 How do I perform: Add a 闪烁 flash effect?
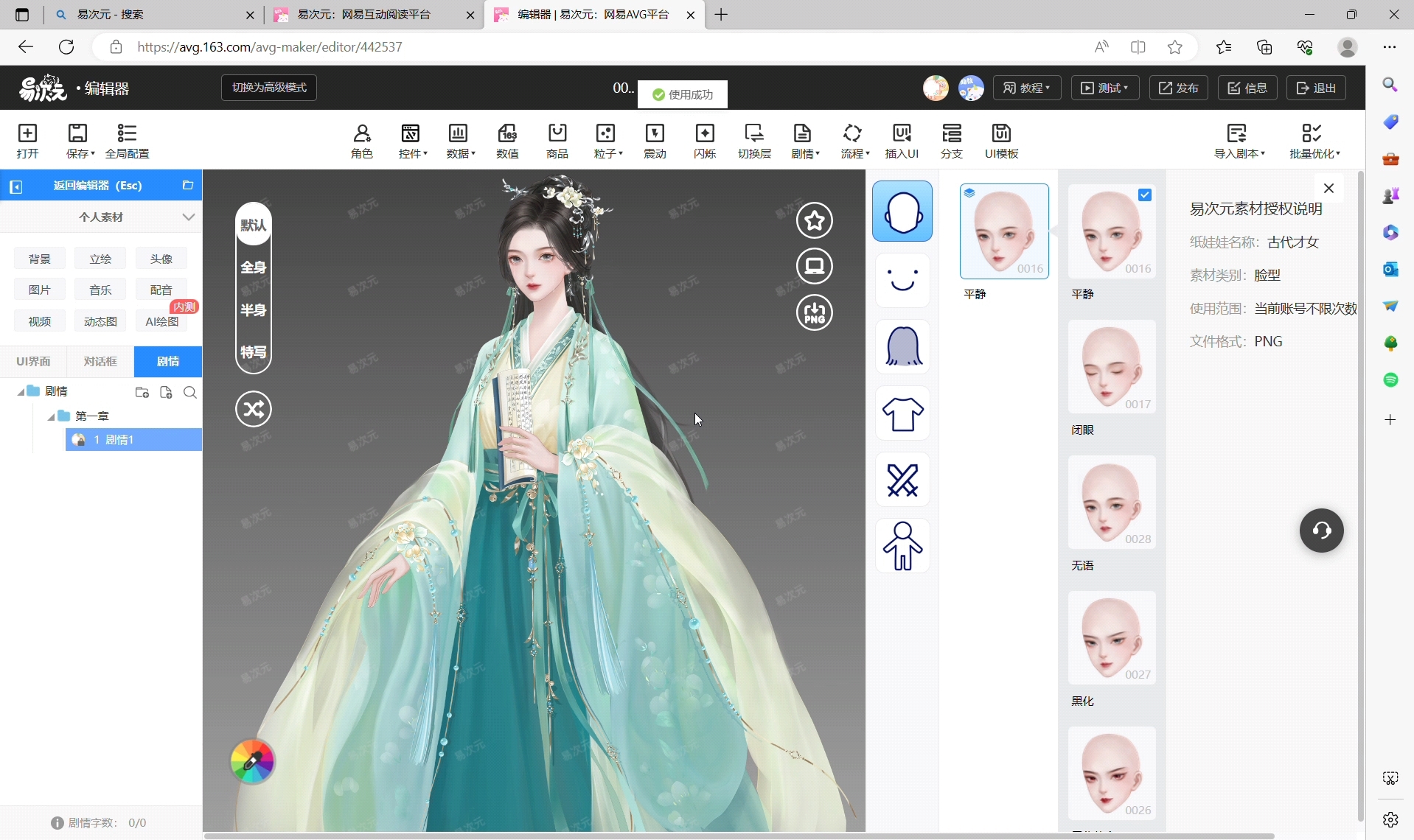705,141
